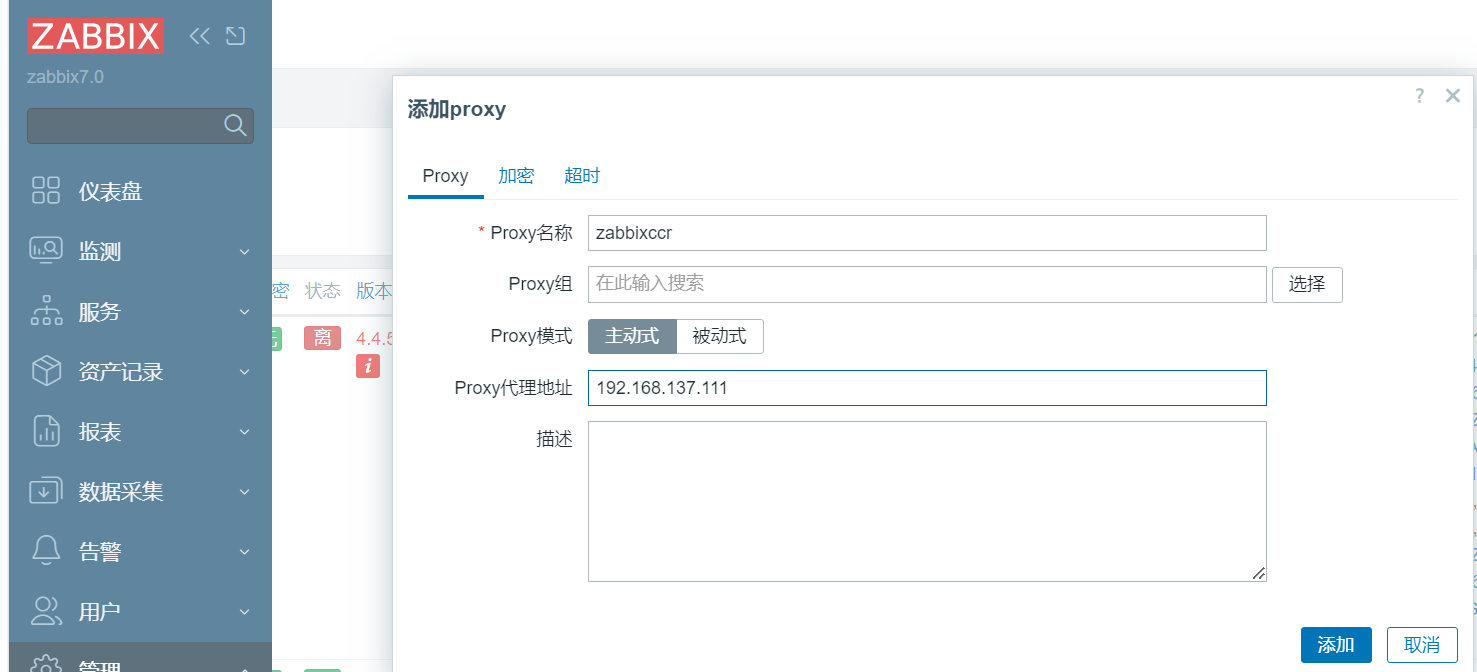Click red info icon under version 4.4.5

[x=368, y=366]
